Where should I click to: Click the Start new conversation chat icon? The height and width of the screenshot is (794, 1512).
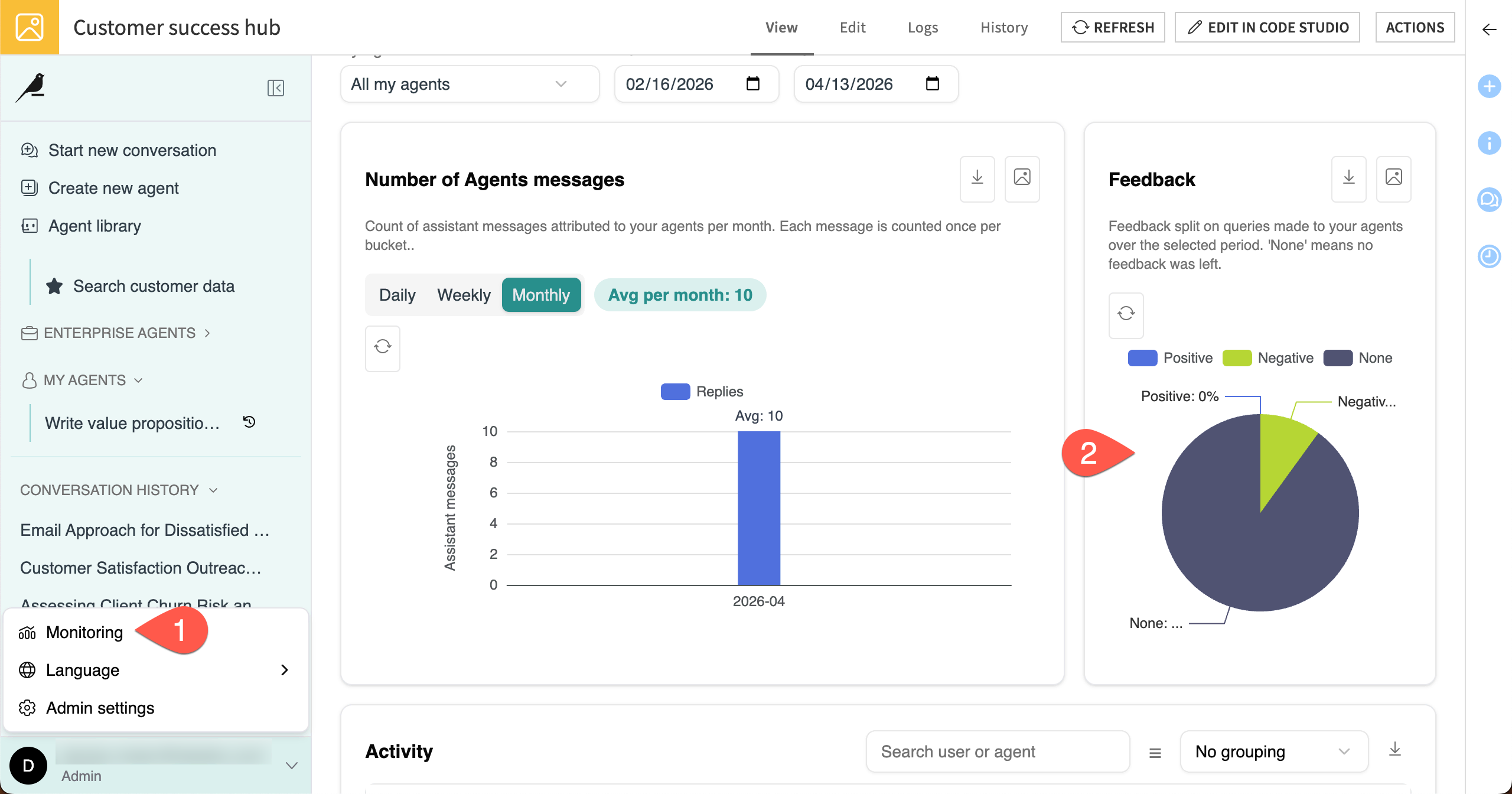(30, 150)
